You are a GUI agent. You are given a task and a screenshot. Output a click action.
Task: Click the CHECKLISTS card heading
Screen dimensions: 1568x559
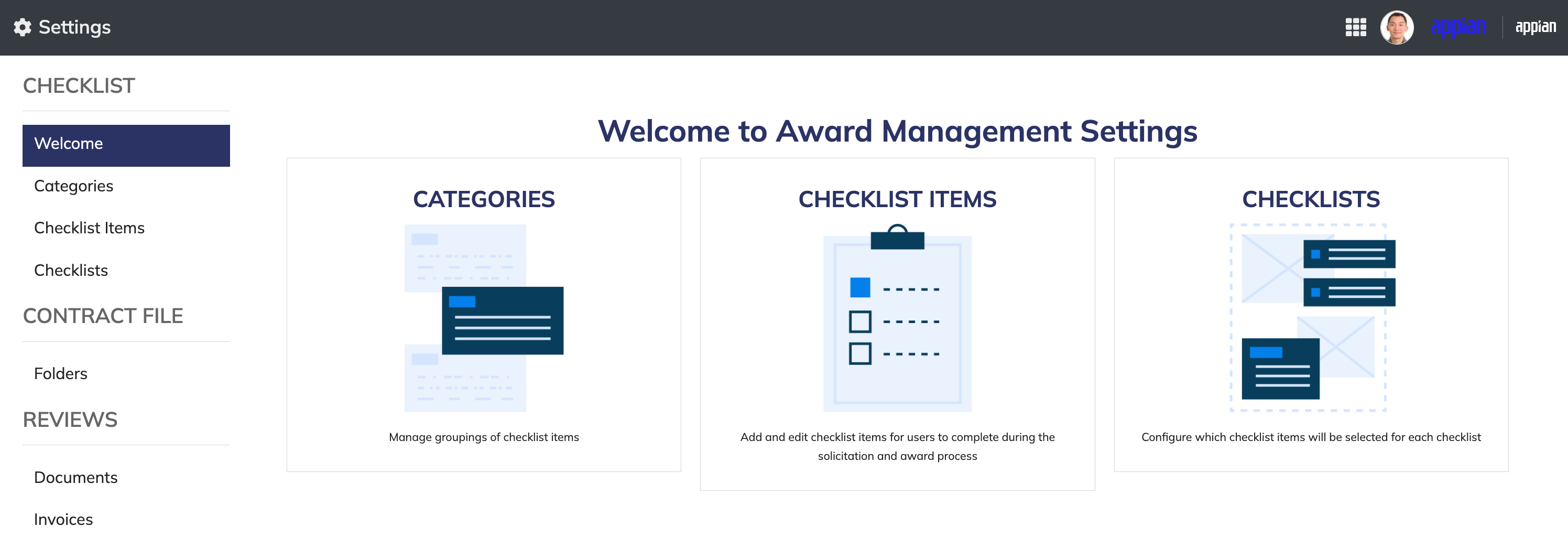pos(1311,199)
